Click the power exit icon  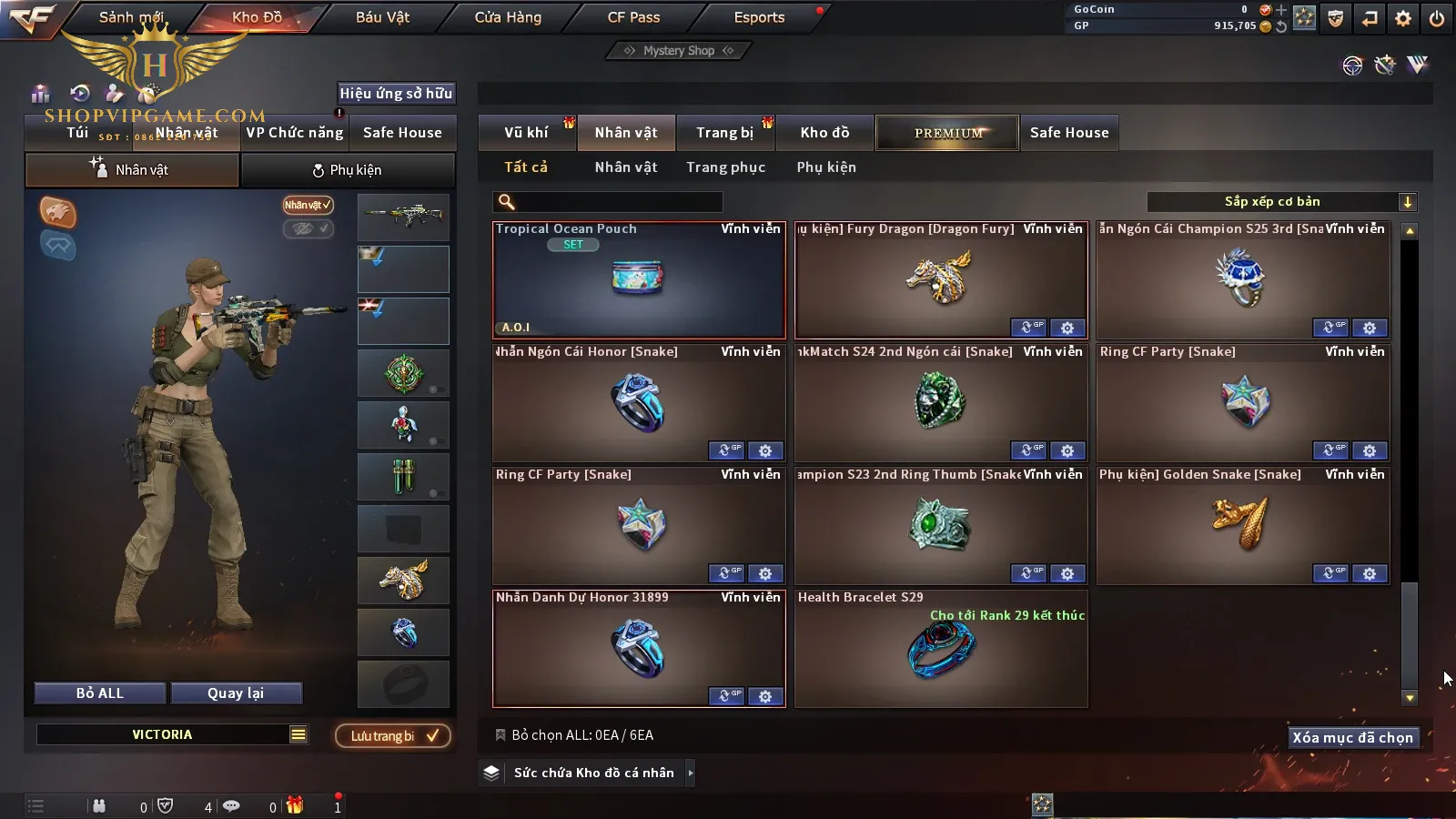click(1436, 18)
